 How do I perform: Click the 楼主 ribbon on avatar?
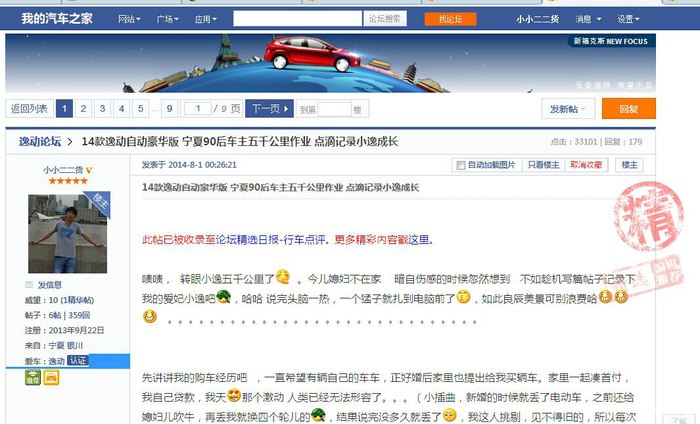tap(99, 203)
